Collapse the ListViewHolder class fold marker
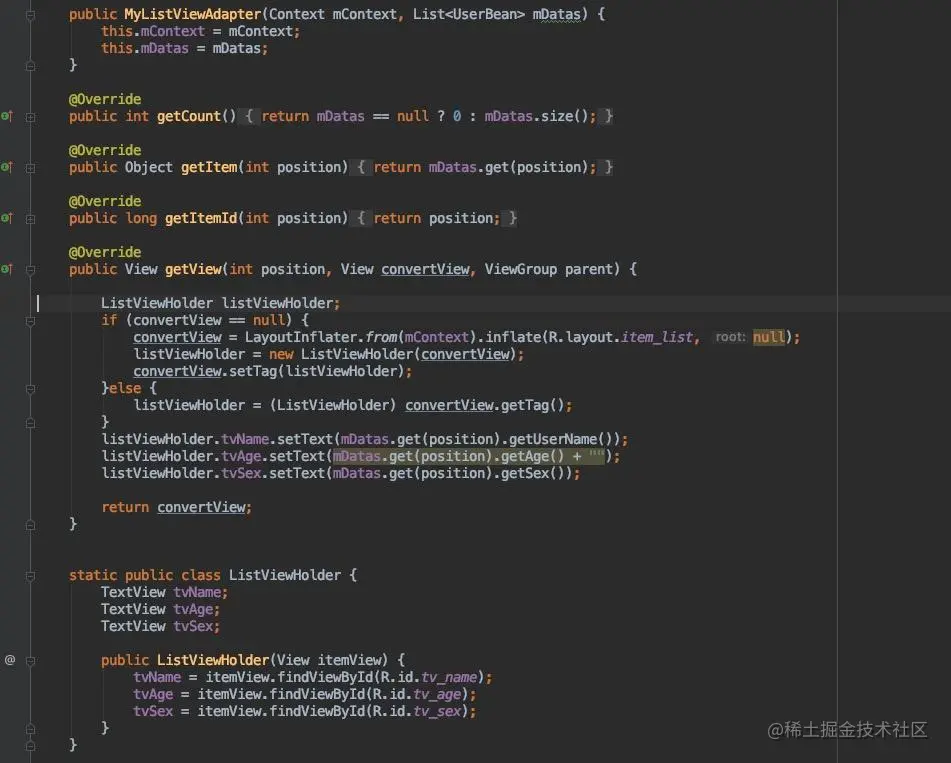 [x=30, y=576]
